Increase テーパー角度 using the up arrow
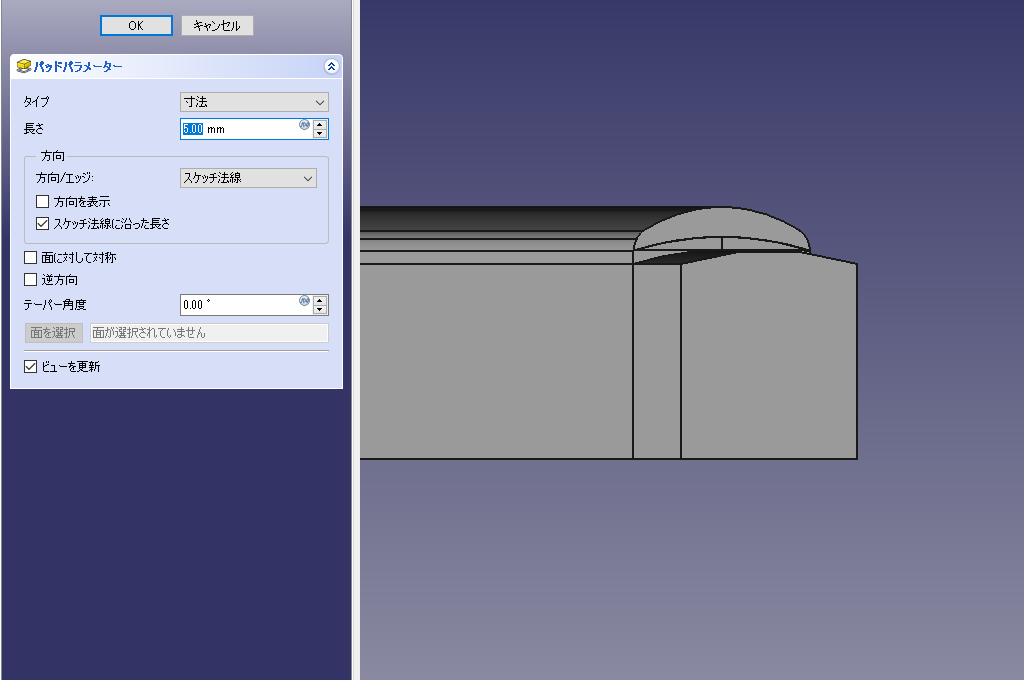 point(320,300)
